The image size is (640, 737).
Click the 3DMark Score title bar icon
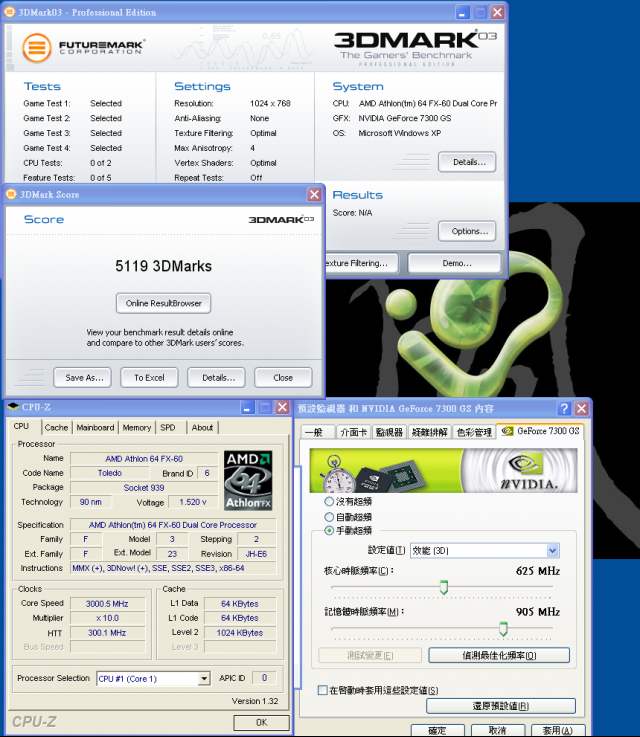point(11,194)
